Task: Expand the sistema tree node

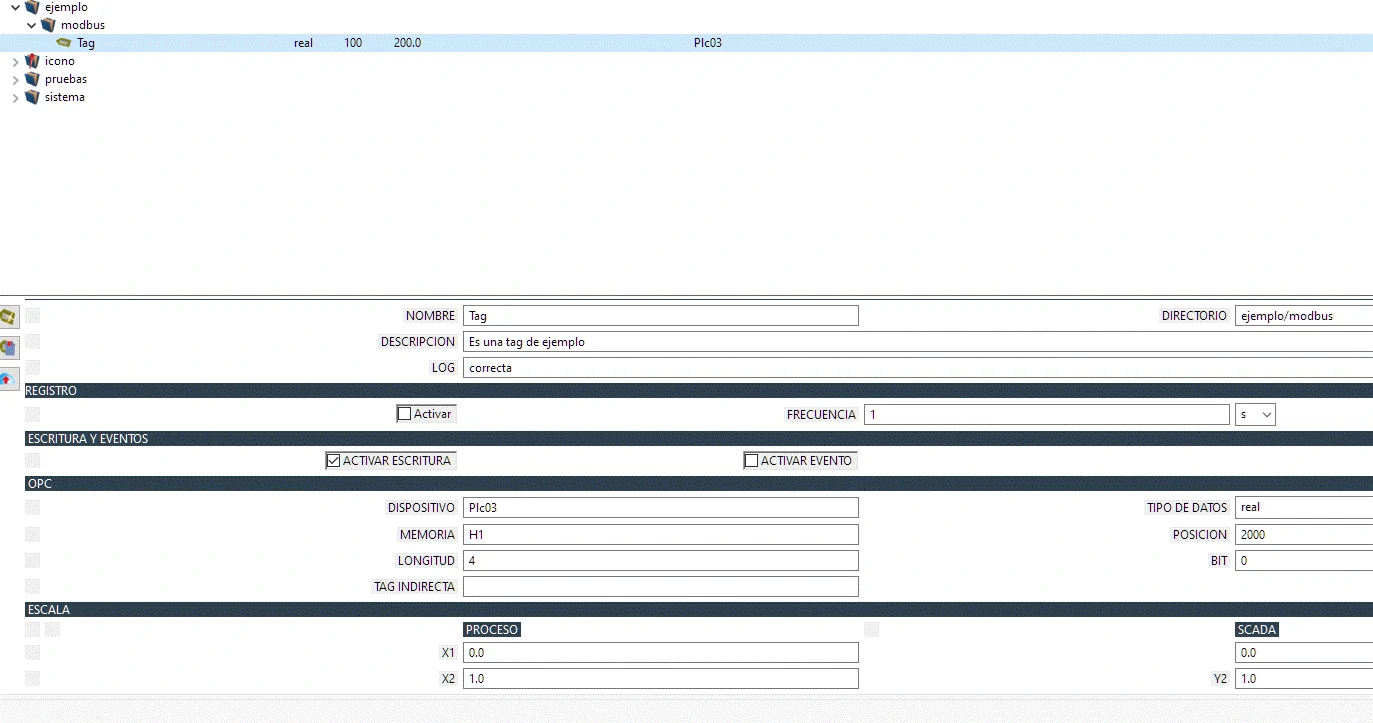Action: pyautogui.click(x=15, y=98)
